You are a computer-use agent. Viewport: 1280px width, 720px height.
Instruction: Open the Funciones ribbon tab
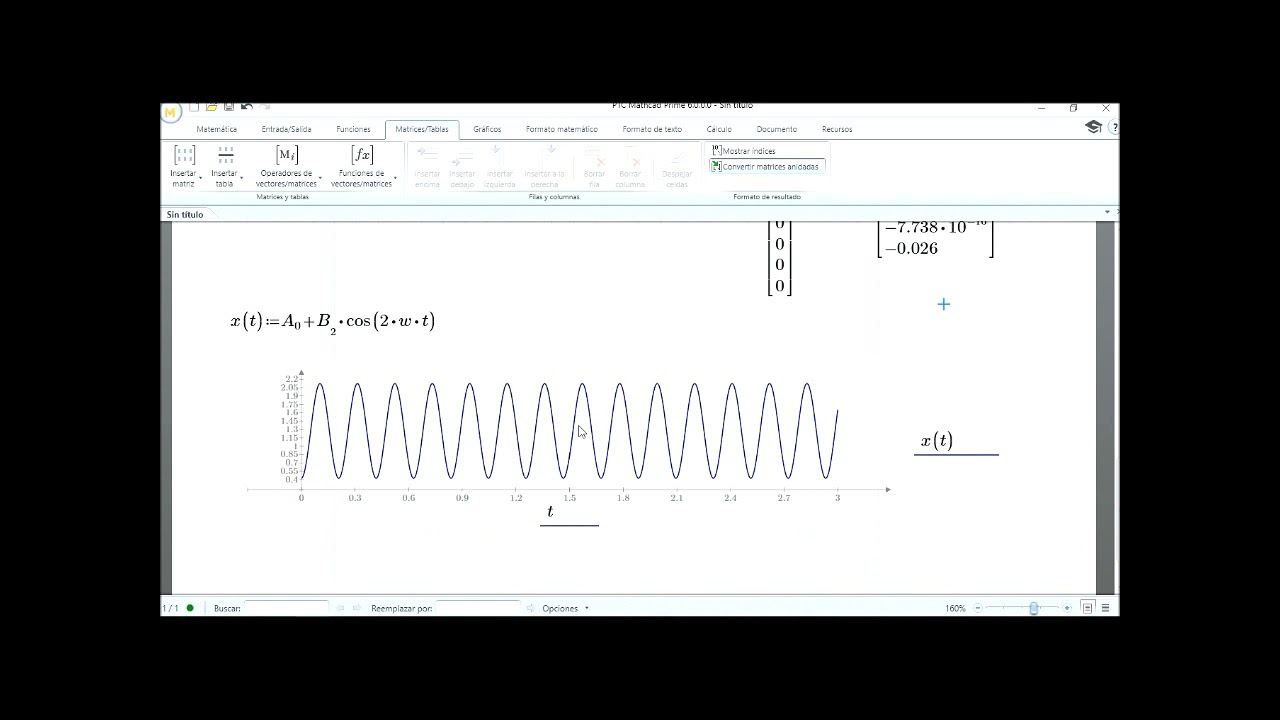353,129
